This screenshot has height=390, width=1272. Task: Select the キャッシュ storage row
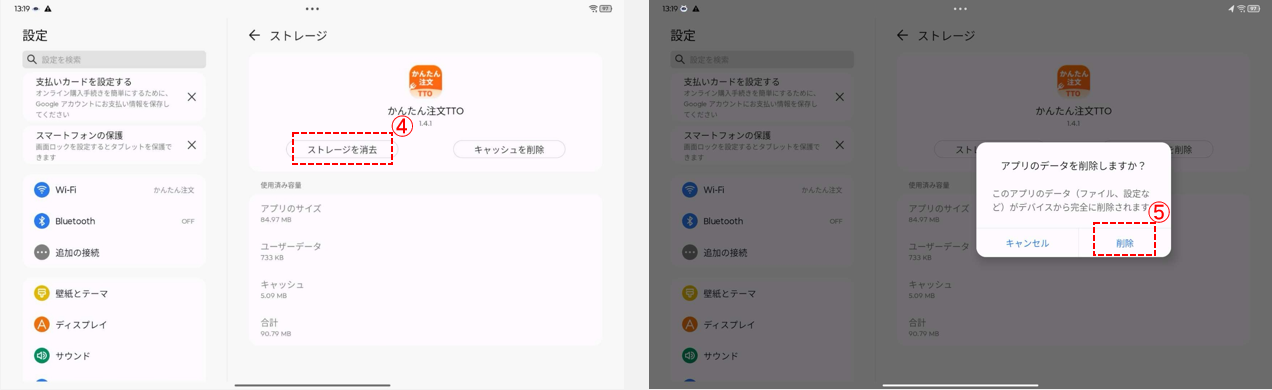pyautogui.click(x=425, y=289)
